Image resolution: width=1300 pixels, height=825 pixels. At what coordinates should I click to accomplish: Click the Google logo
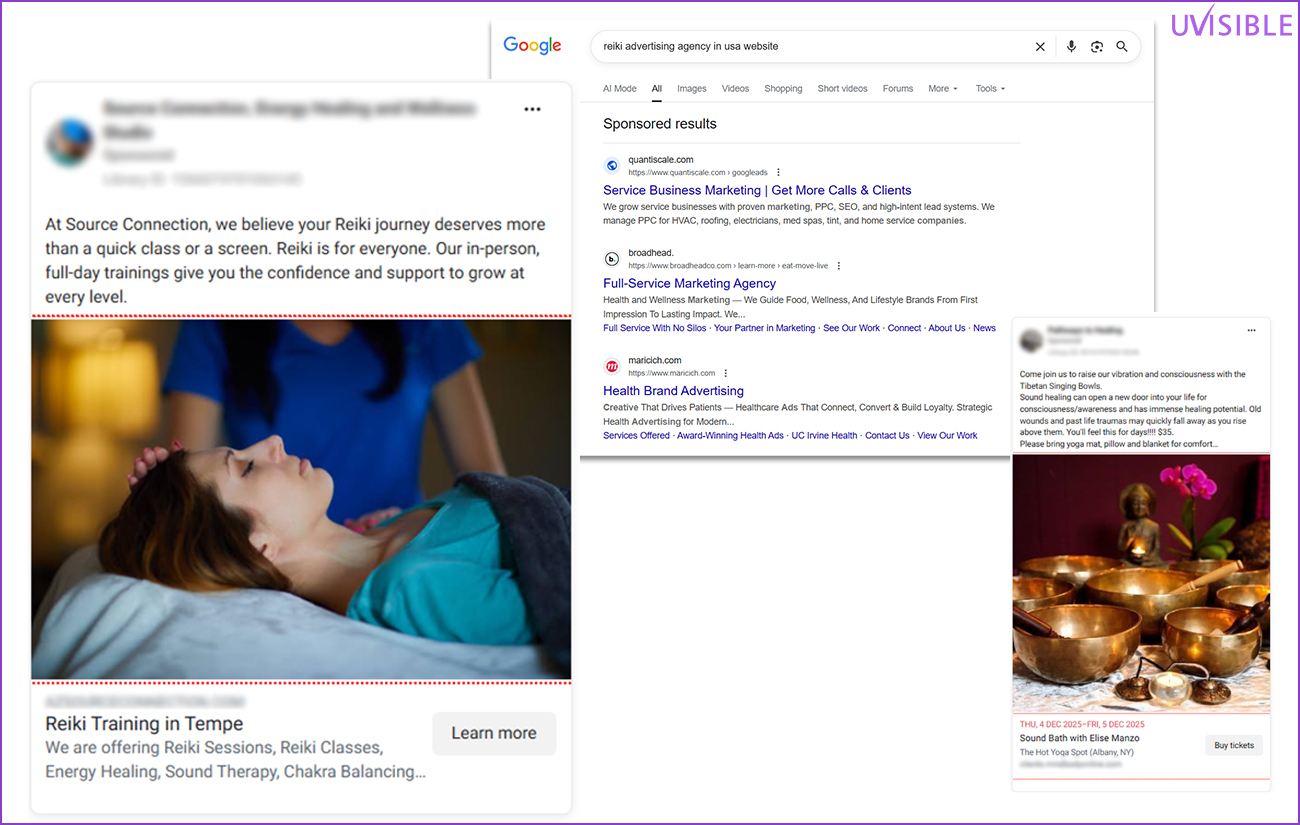click(532, 46)
